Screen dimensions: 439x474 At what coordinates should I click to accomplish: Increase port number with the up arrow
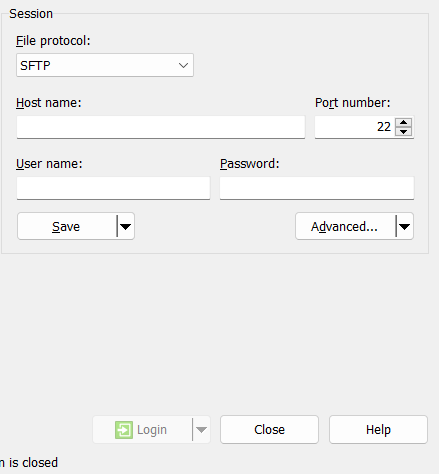pyautogui.click(x=404, y=122)
